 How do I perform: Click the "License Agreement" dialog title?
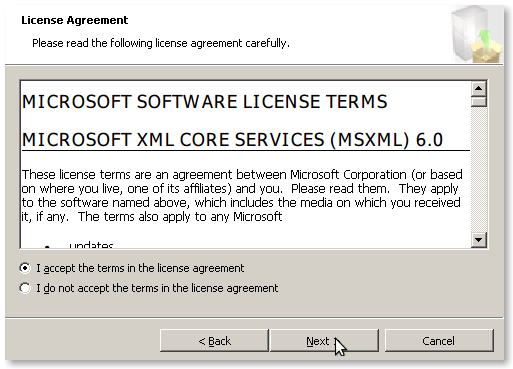[x=74, y=20]
